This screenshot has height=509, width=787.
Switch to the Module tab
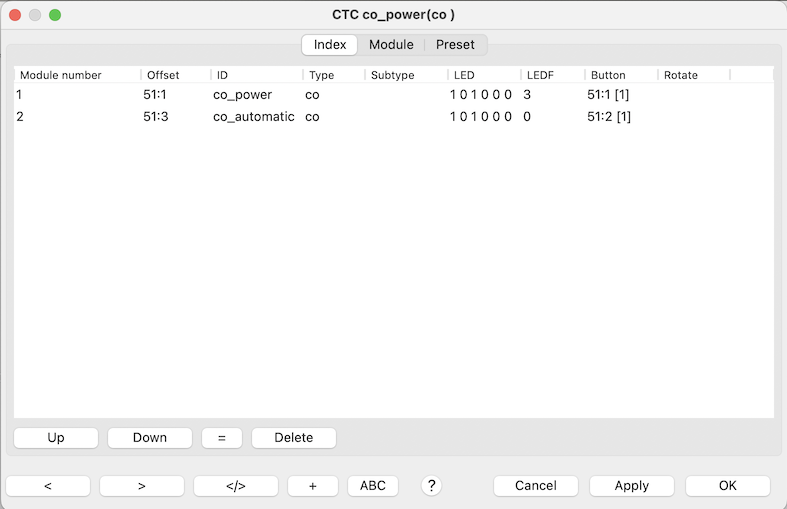click(x=391, y=45)
